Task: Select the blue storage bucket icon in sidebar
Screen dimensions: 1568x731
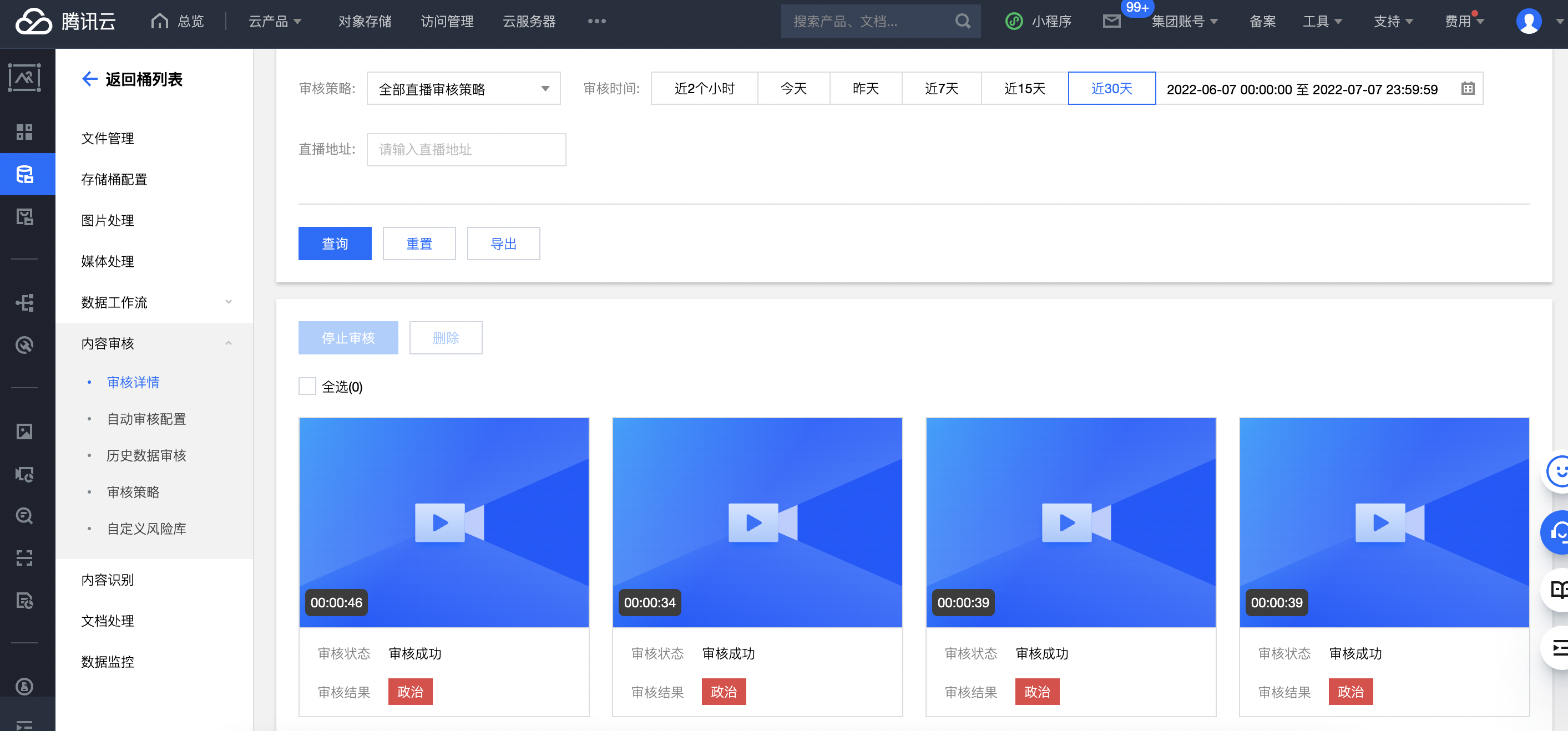Action: pyautogui.click(x=25, y=174)
